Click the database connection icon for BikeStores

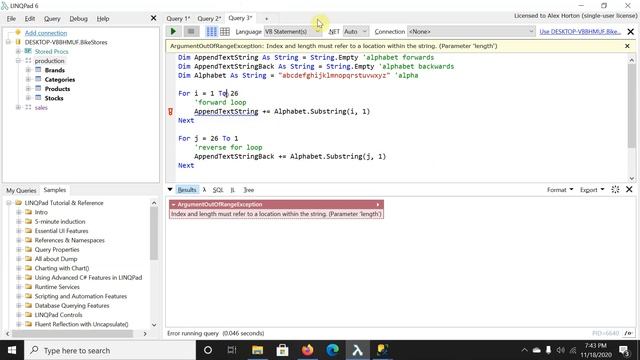(x=18, y=42)
